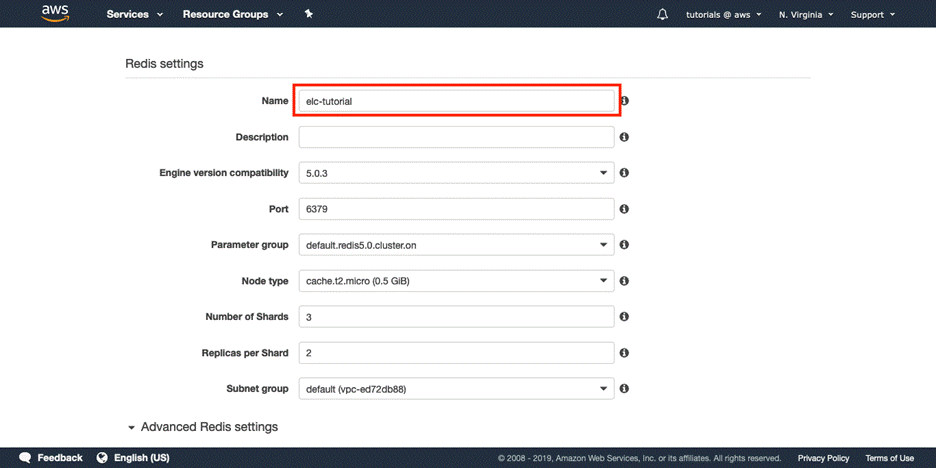Image resolution: width=936 pixels, height=468 pixels.
Task: Open the Services menu
Action: (134, 14)
